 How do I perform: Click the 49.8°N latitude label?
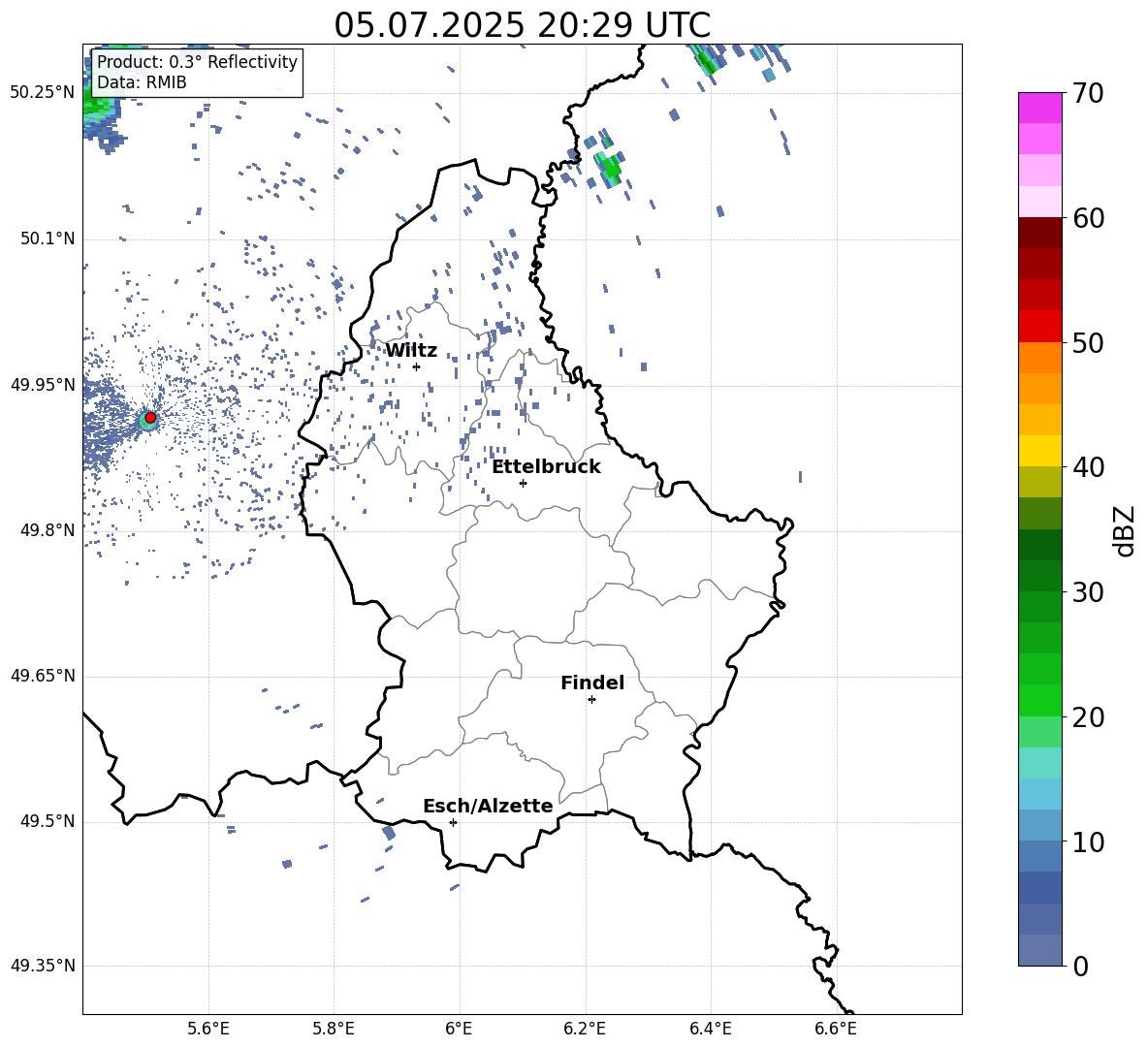tap(48, 530)
